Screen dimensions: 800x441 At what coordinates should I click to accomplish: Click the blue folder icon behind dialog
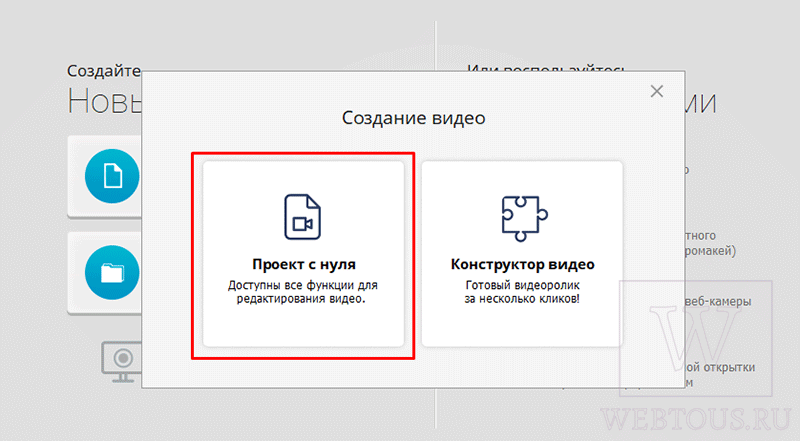click(x=113, y=272)
